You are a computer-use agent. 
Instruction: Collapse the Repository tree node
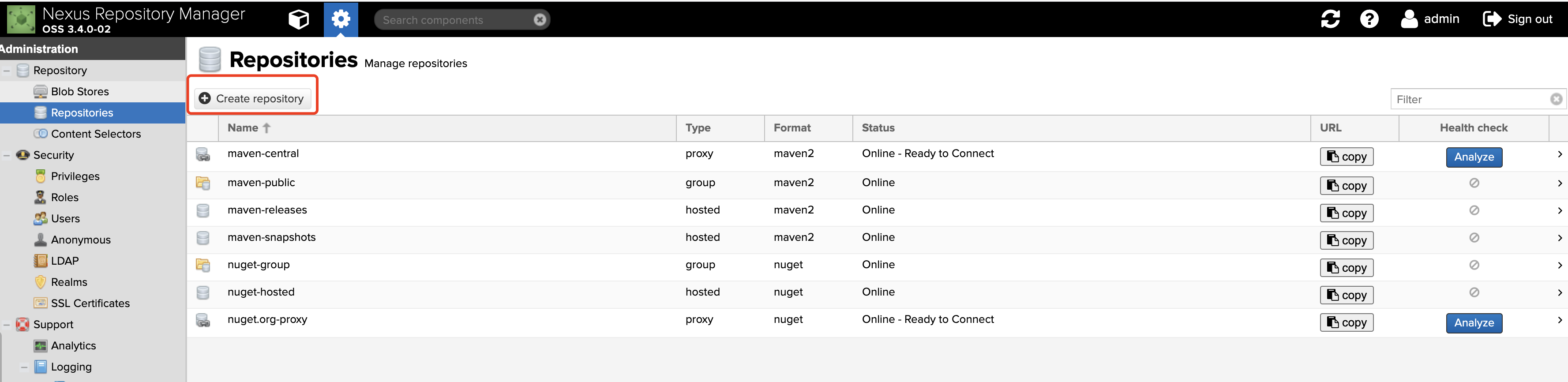tap(7, 71)
